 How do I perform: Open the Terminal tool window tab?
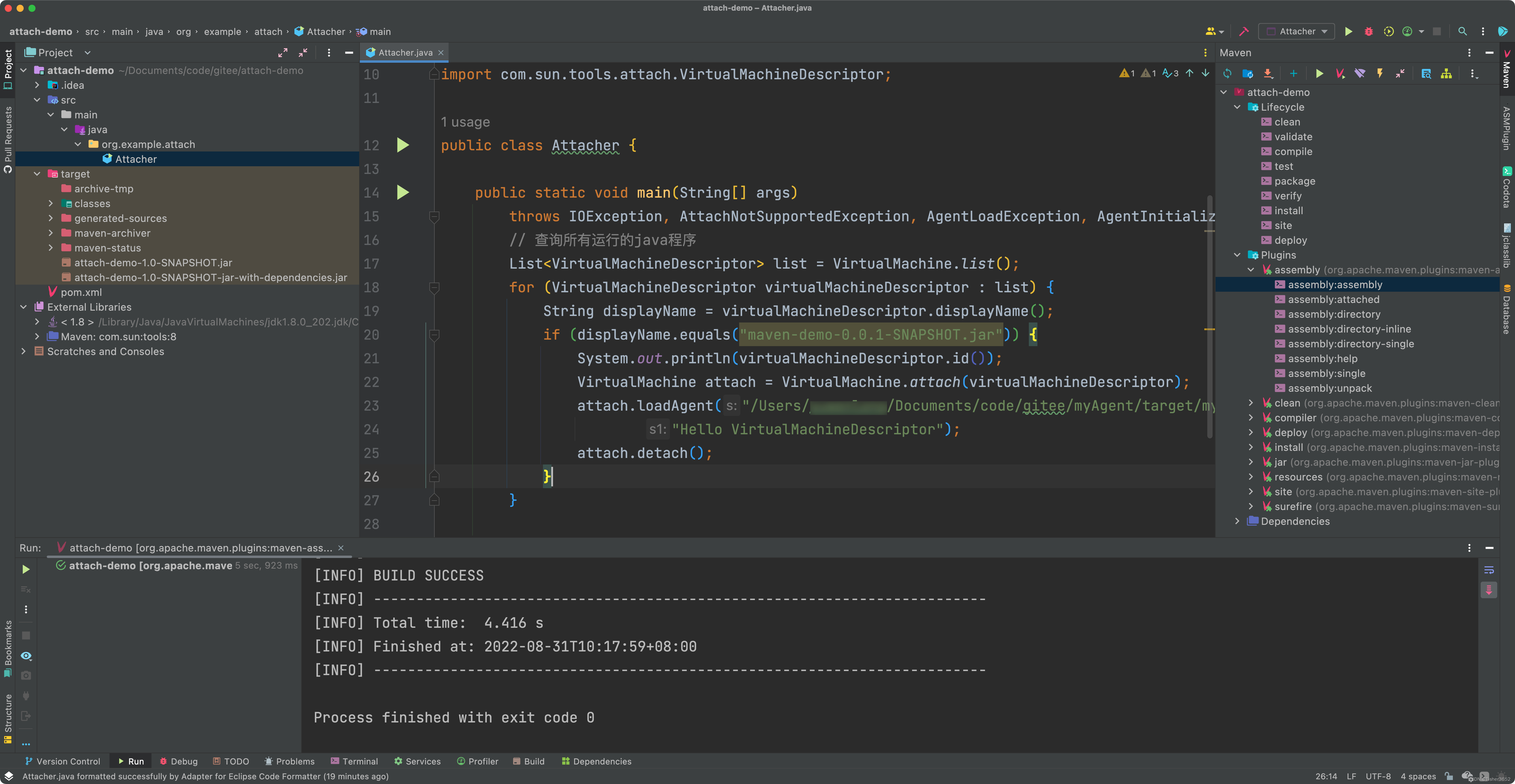click(354, 761)
